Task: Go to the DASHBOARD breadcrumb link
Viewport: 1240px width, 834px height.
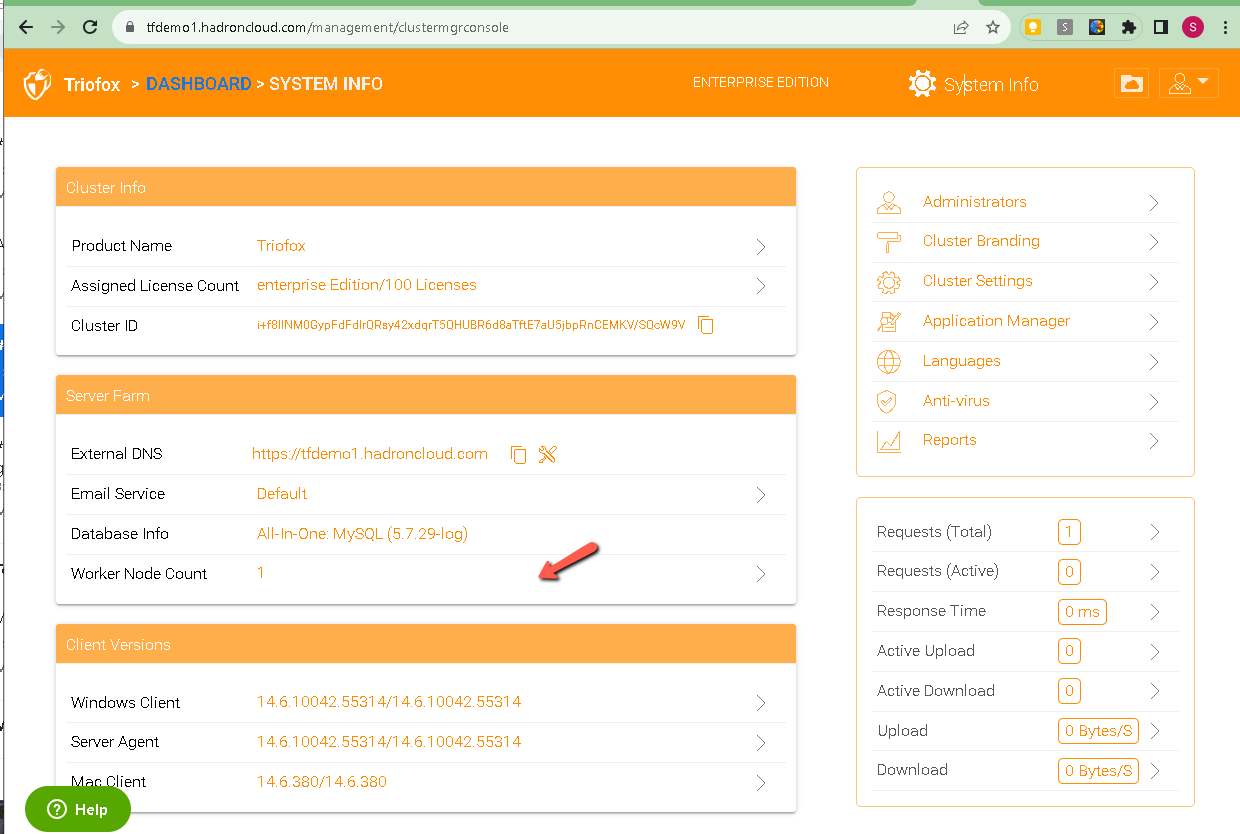Action: tap(199, 84)
